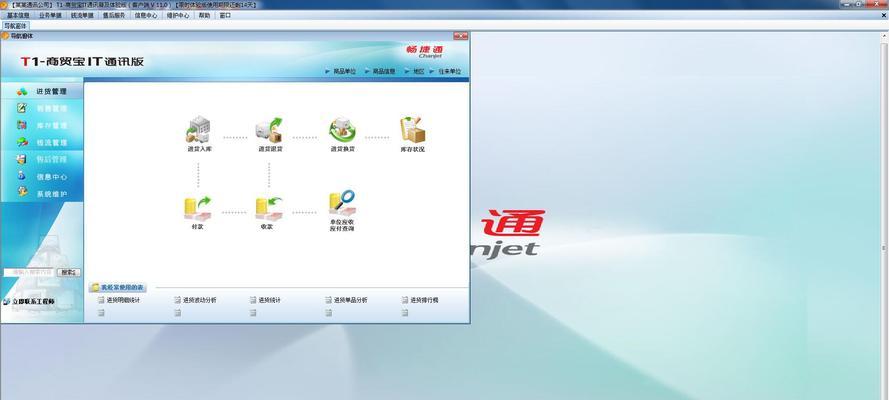Click the 导航窗体 window title icon
The width and height of the screenshot is (889, 400).
pos(5,36)
